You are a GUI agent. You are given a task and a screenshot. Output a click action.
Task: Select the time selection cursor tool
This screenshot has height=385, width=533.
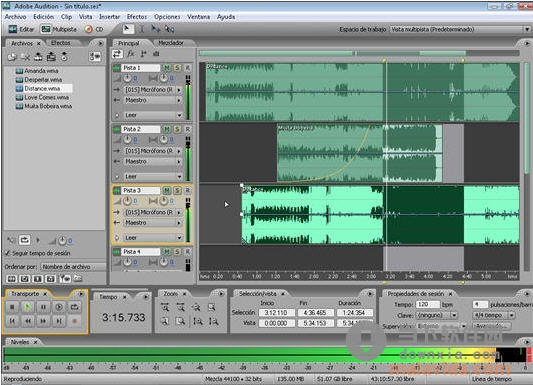tap(142, 29)
